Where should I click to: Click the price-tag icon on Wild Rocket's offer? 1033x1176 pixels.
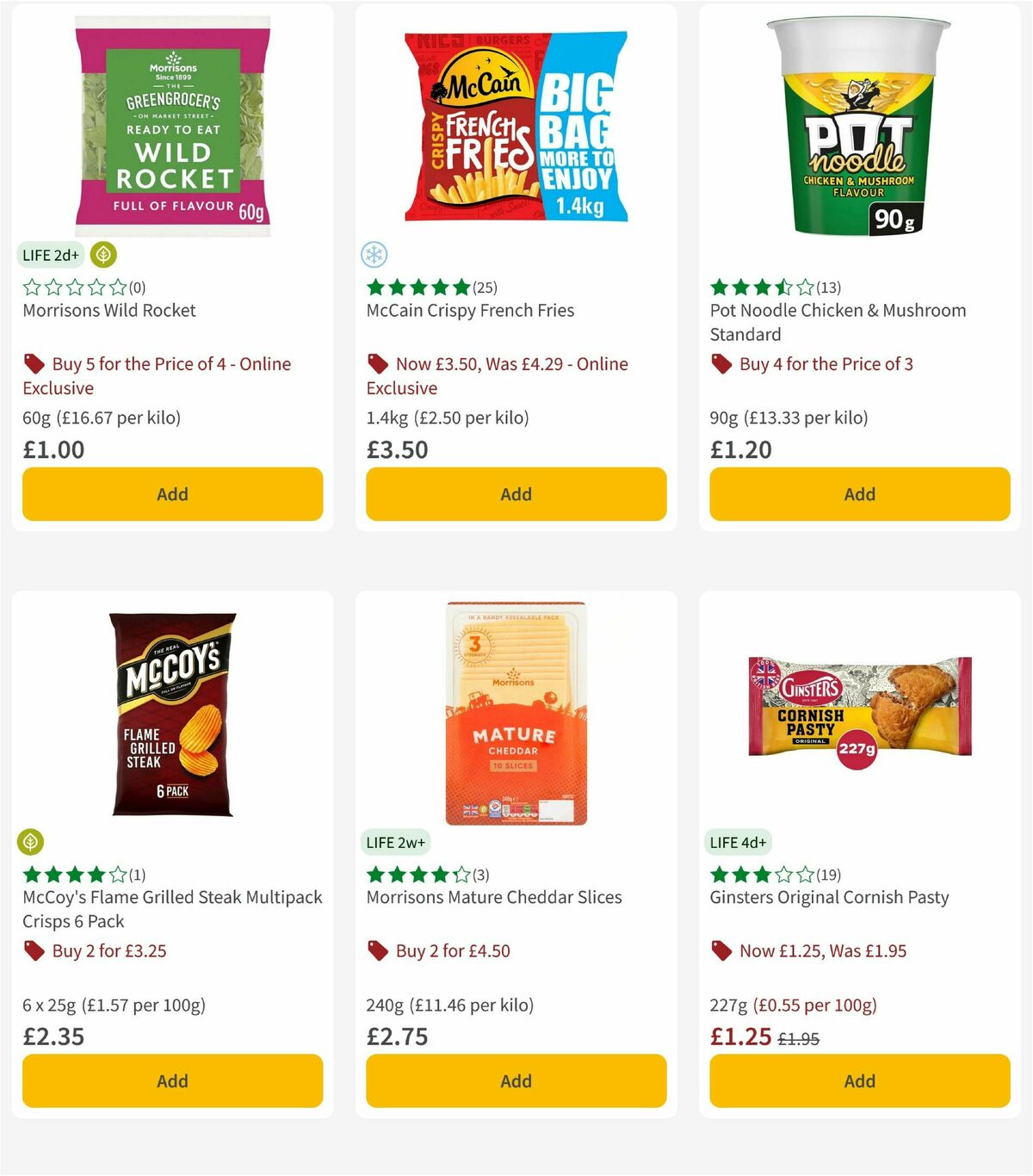point(33,363)
